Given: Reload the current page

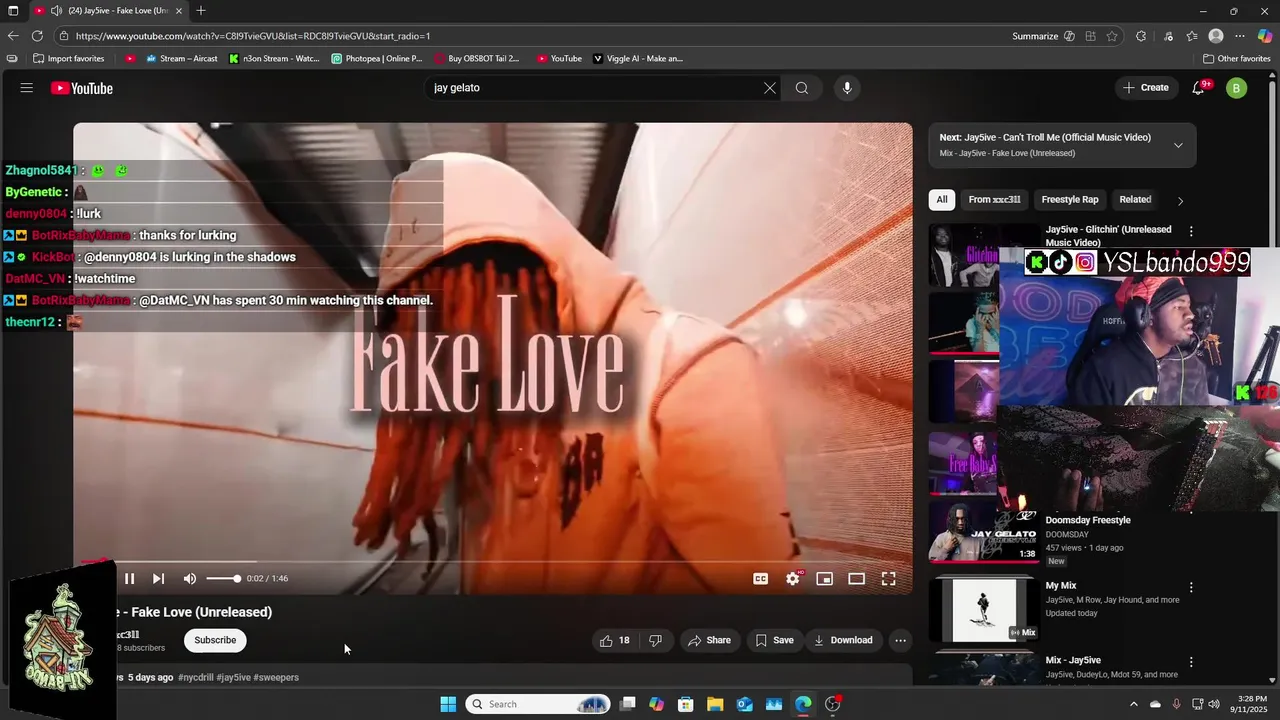Looking at the screenshot, I should coord(37,36).
